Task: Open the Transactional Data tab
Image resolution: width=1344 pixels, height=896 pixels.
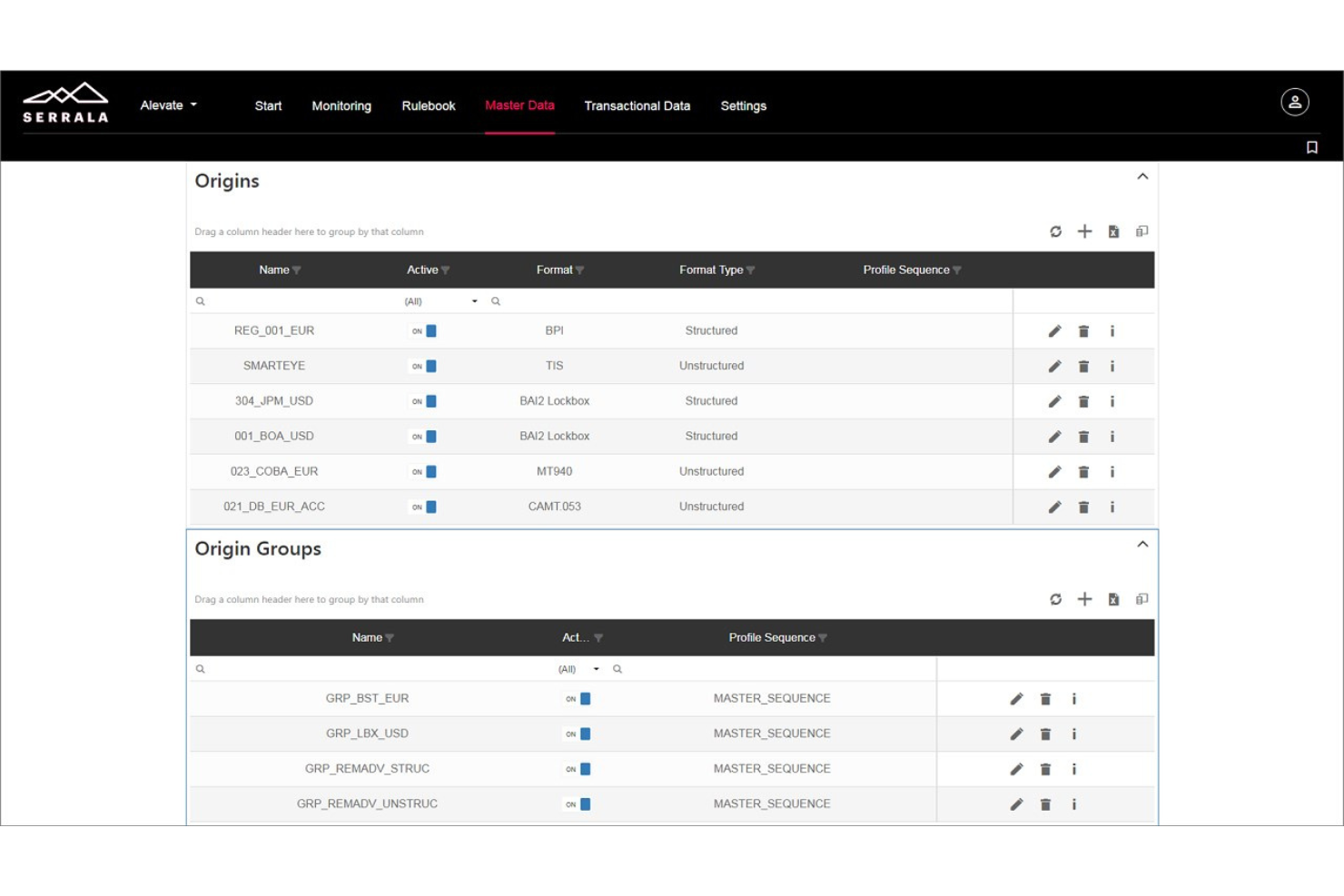Action: pyautogui.click(x=637, y=106)
